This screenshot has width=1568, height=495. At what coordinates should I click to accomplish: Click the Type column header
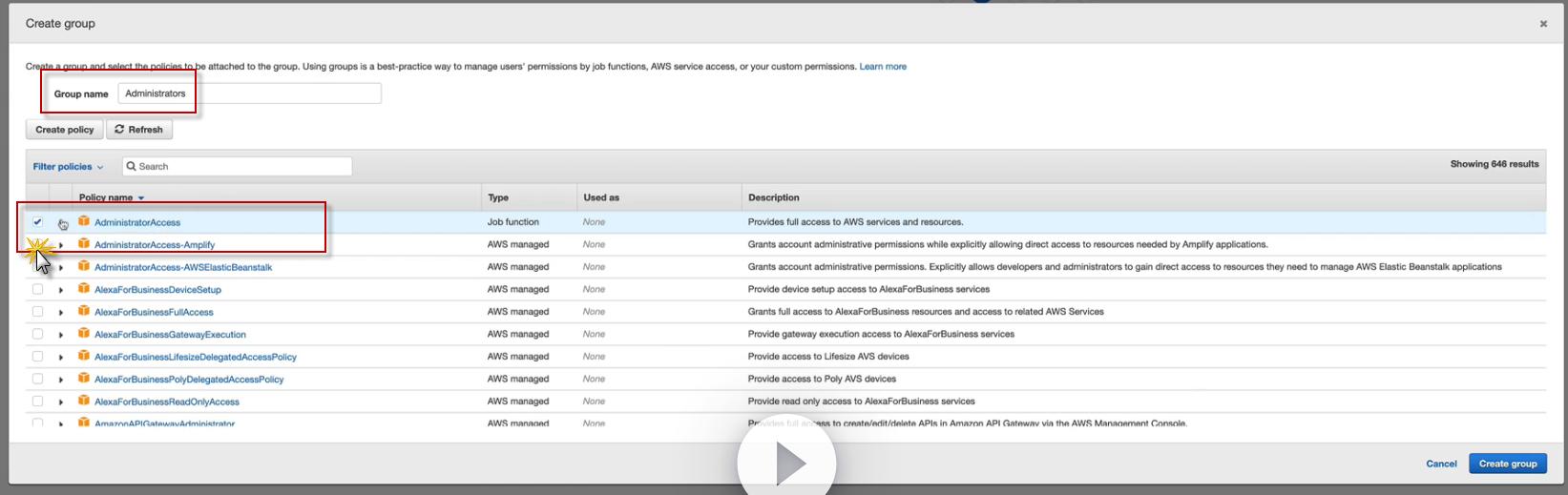coord(498,197)
